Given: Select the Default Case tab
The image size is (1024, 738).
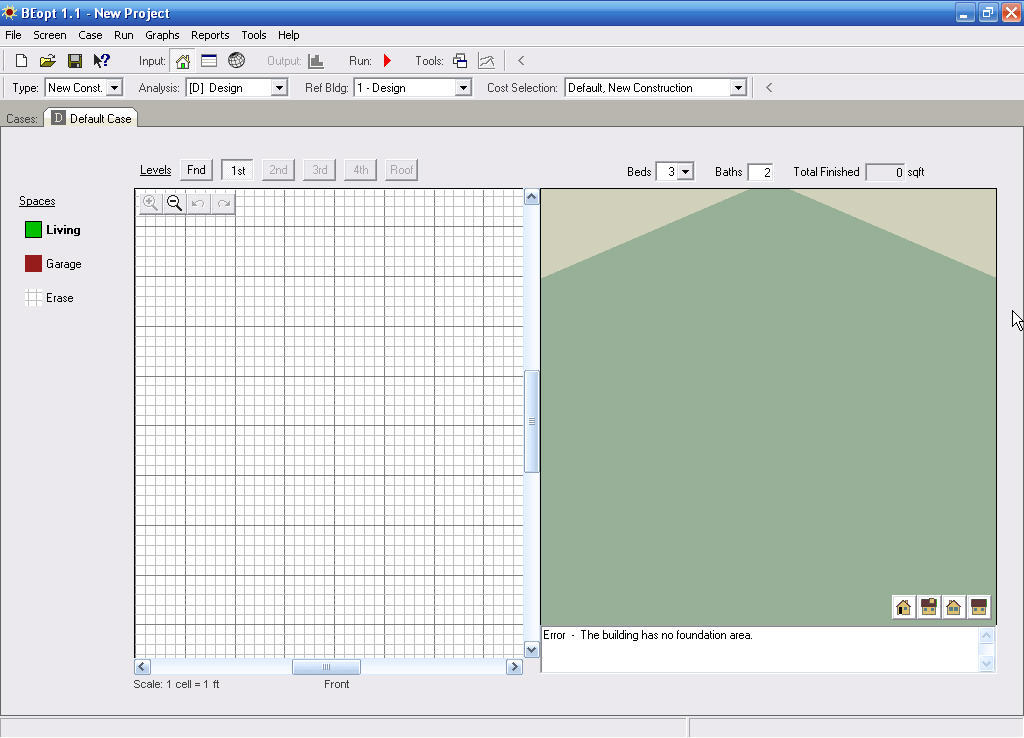Looking at the screenshot, I should point(91,118).
